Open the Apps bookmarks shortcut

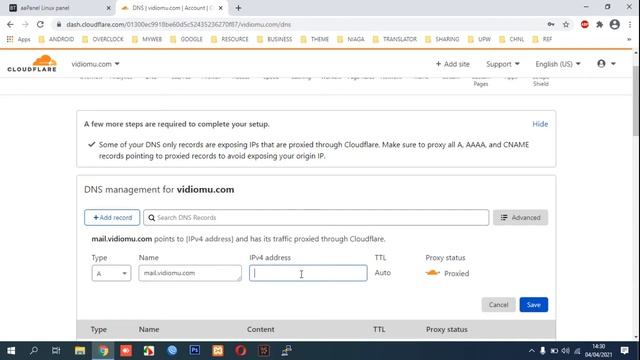point(18,39)
